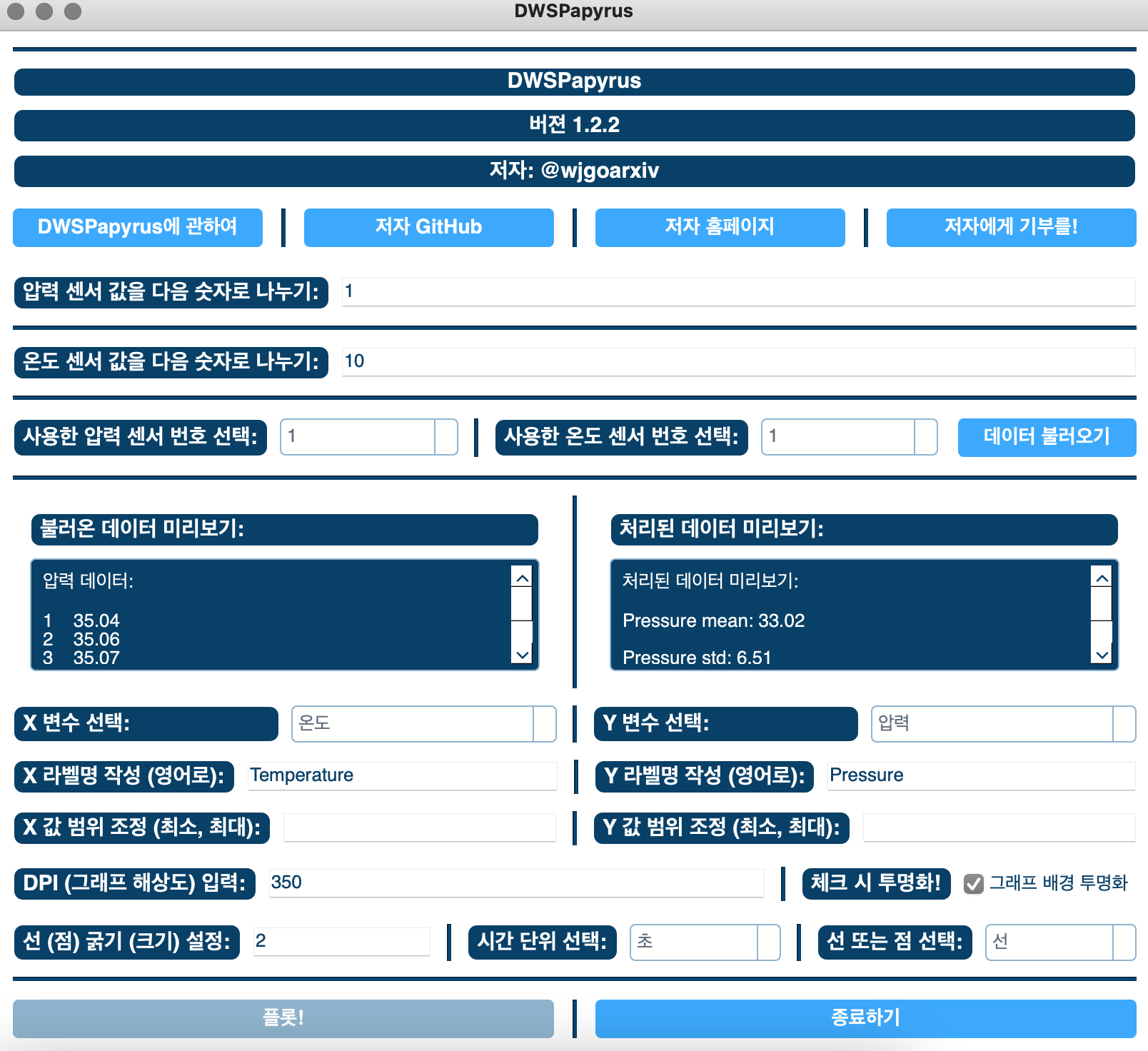Click the 플롯! plot button
Screen dimensions: 1148x1051
pyautogui.click(x=283, y=1018)
